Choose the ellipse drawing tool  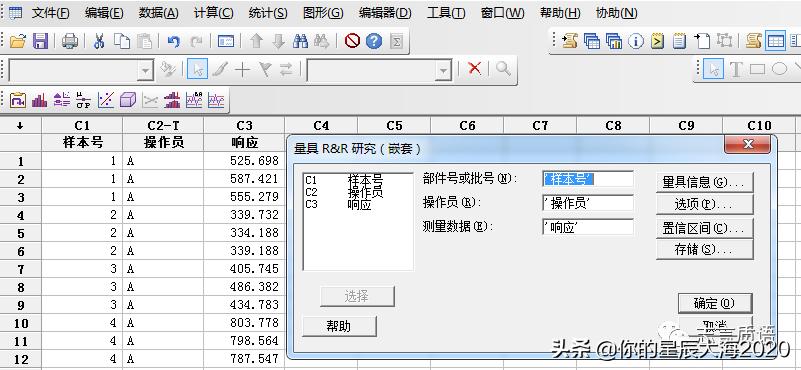(x=779, y=69)
